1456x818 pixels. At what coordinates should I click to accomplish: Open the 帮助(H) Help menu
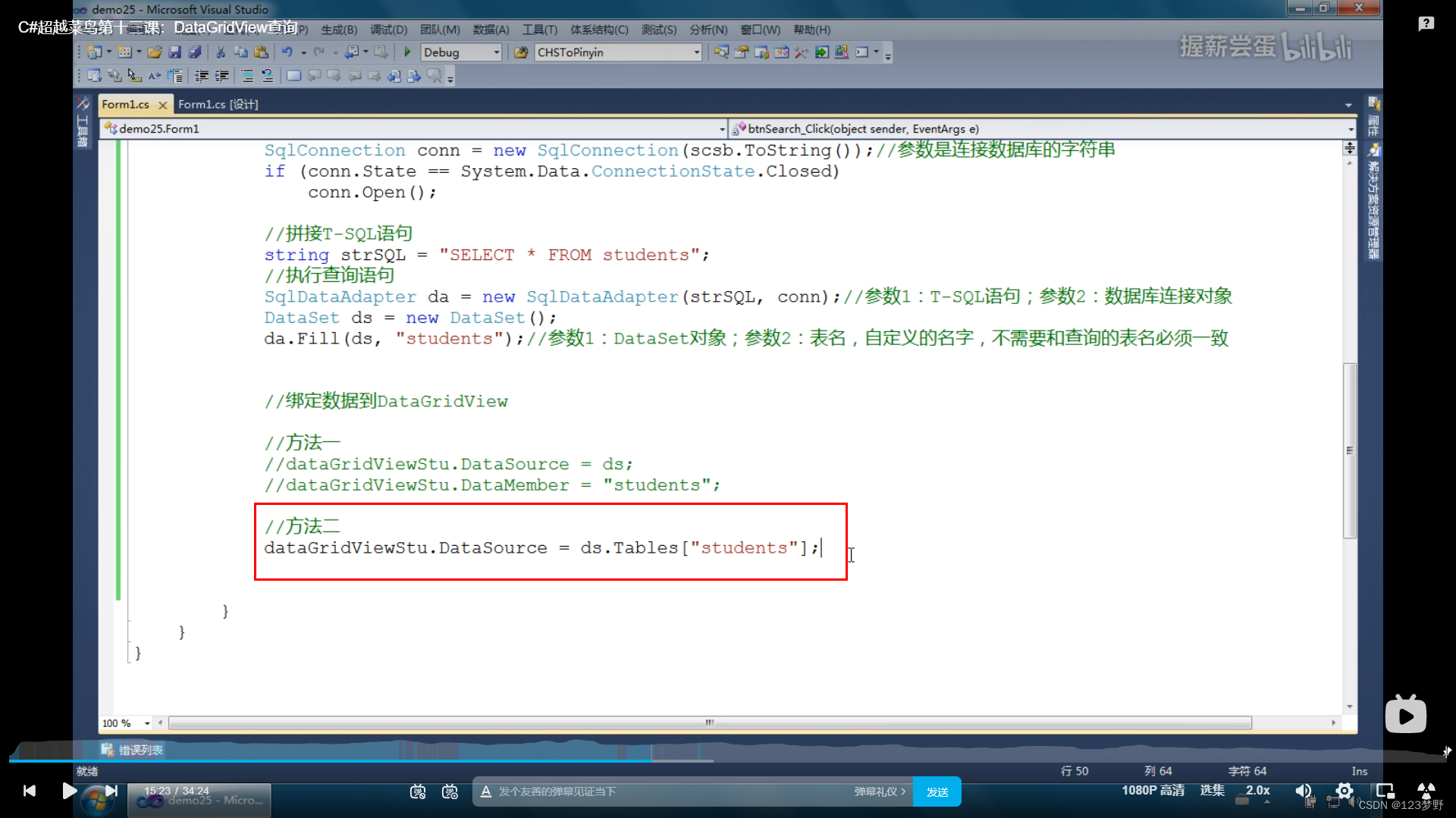[811, 30]
